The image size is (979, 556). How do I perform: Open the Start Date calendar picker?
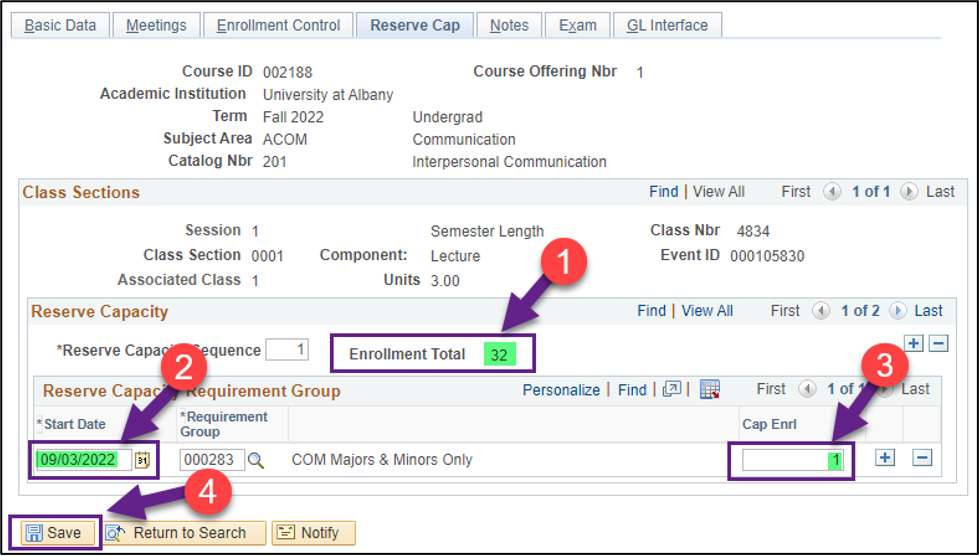point(142,461)
